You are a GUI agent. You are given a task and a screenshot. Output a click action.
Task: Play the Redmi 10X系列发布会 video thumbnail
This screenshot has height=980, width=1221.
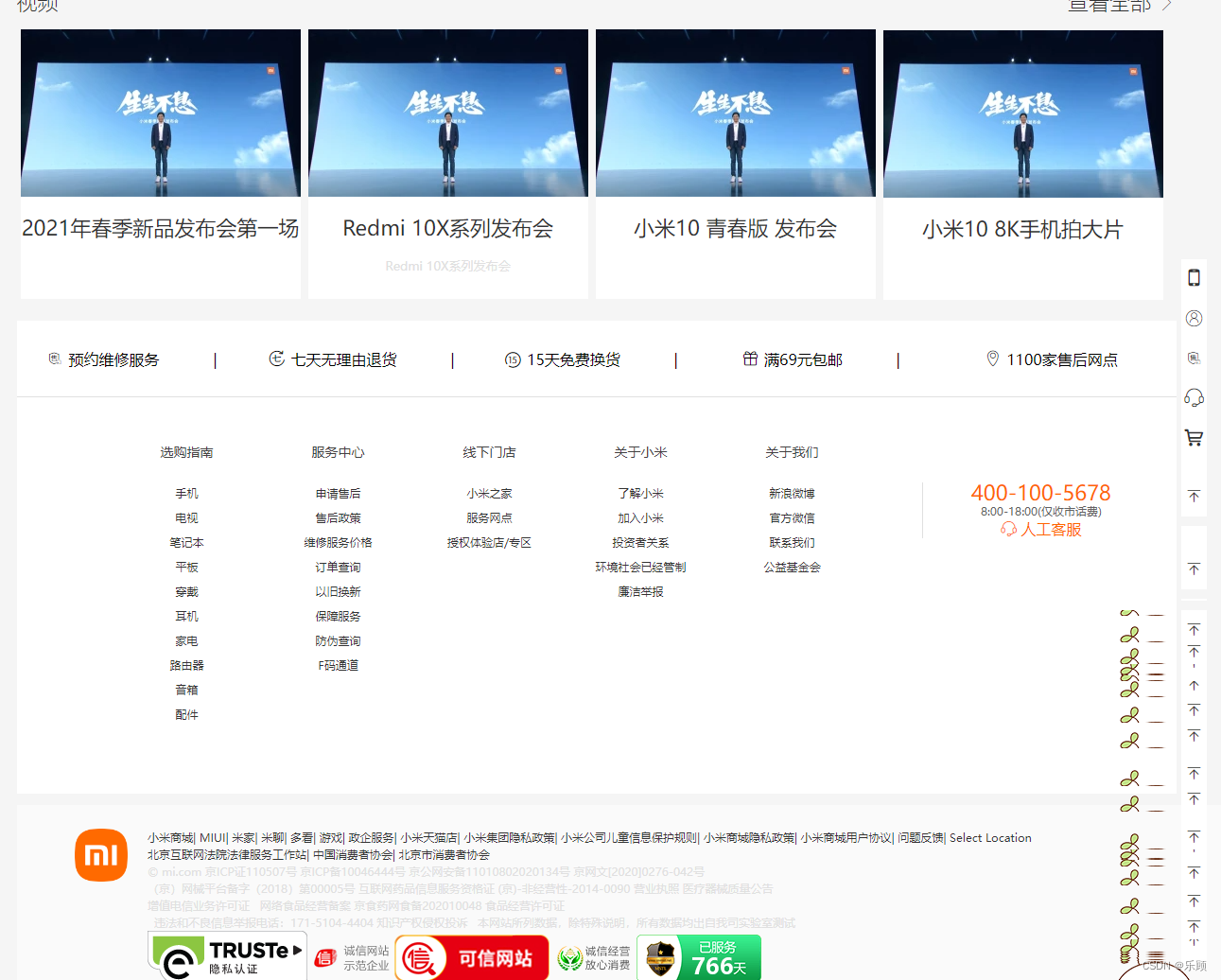point(447,112)
